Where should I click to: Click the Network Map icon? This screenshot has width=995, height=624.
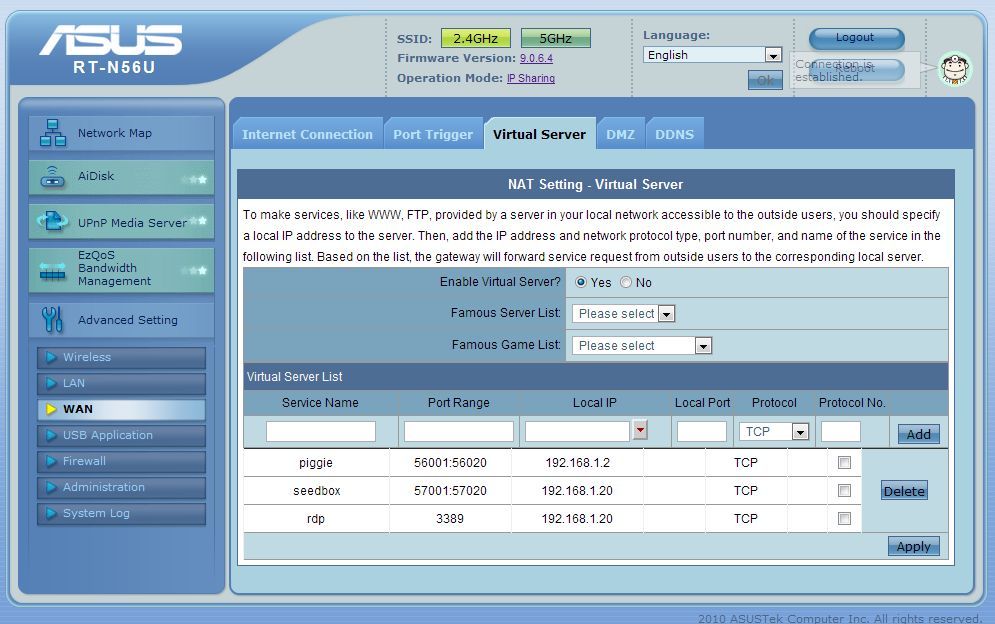coord(52,133)
